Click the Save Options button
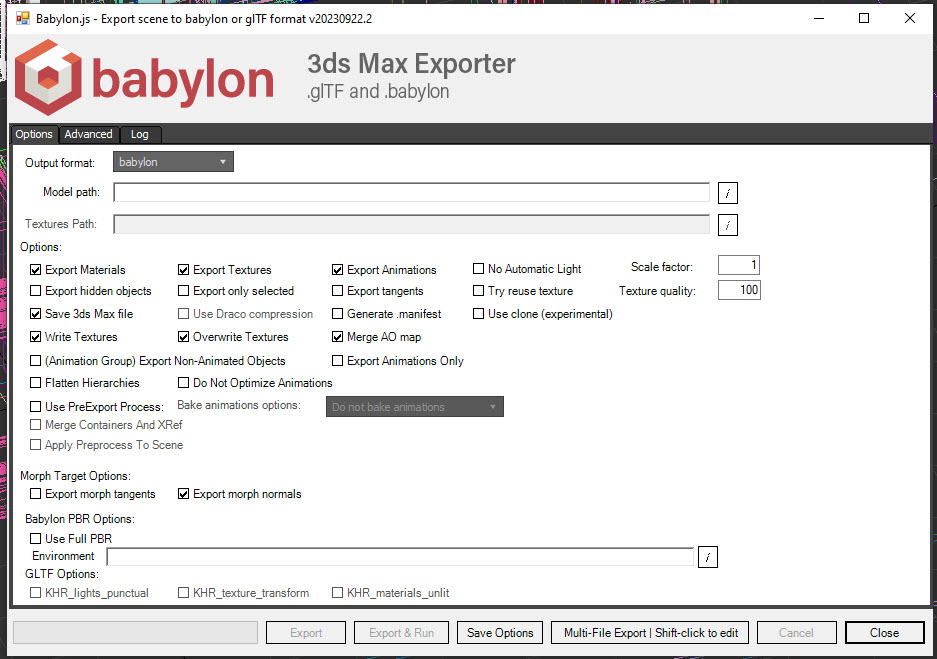937x659 pixels. [499, 632]
